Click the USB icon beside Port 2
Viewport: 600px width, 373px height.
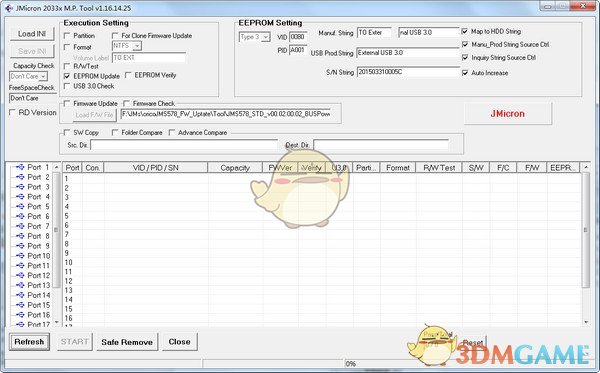20,177
